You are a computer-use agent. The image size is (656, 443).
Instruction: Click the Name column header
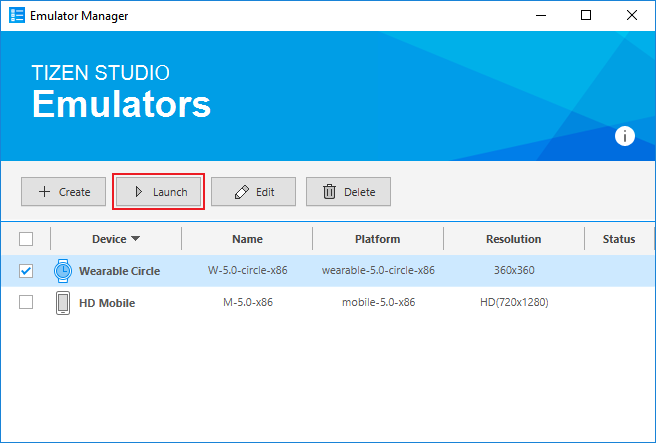[248, 239]
